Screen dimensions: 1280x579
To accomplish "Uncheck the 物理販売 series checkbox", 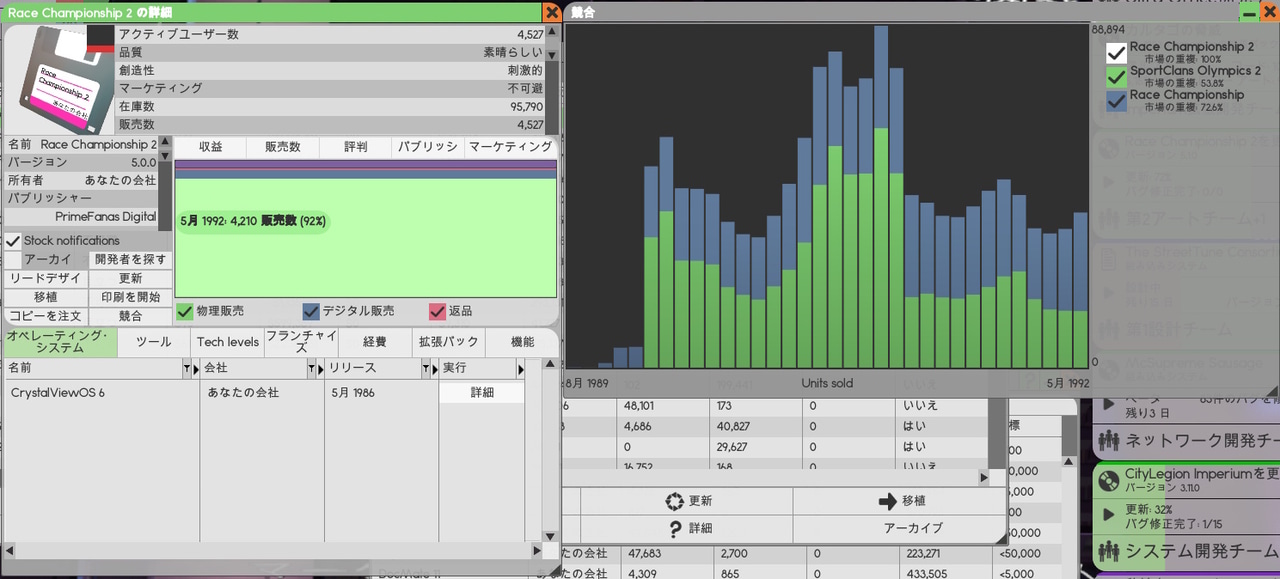I will click(x=185, y=311).
